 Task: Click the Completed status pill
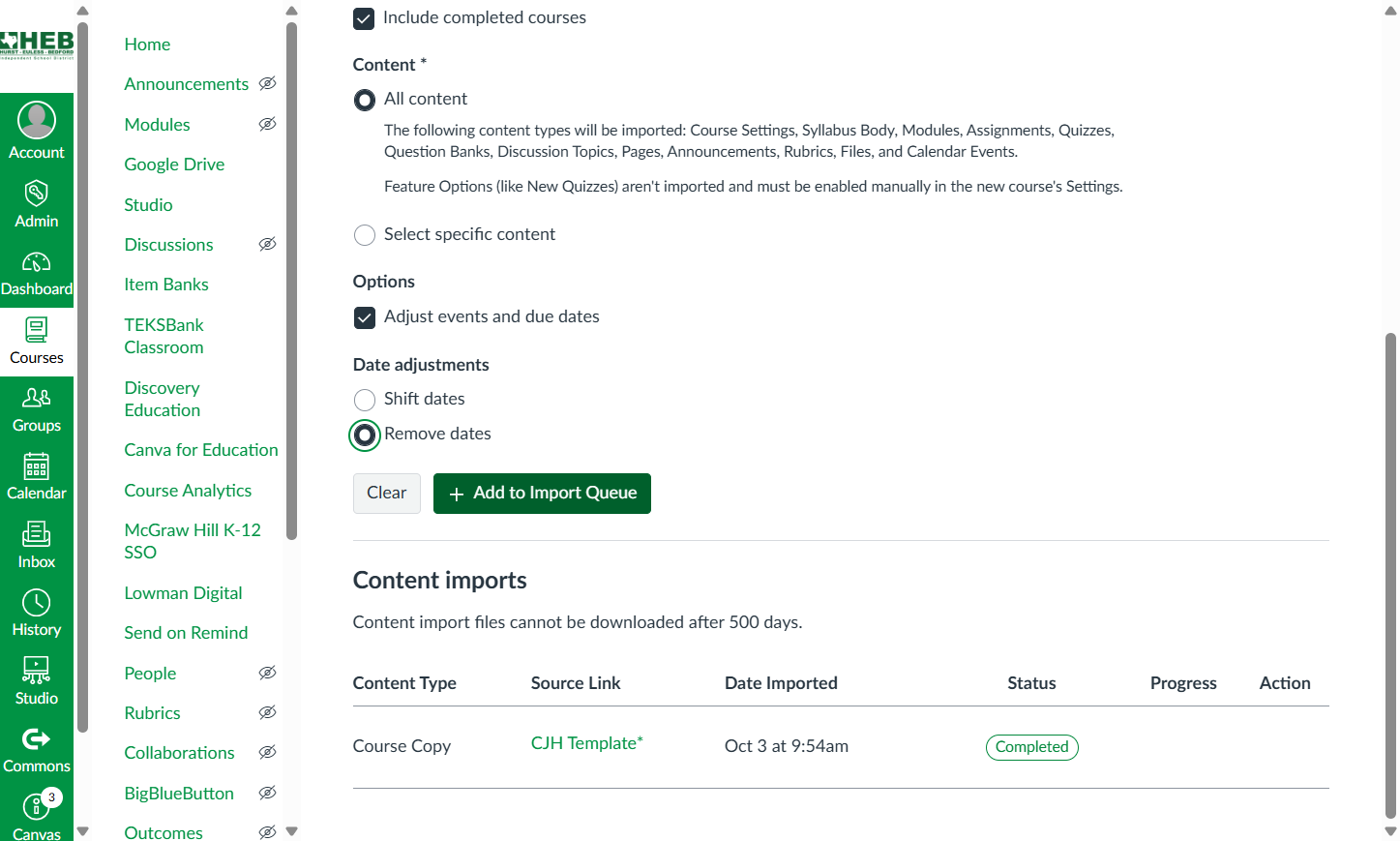(x=1032, y=747)
